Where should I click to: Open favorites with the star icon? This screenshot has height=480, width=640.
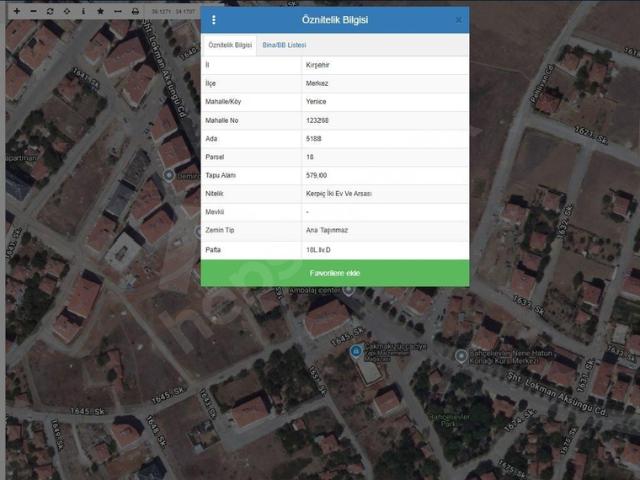click(100, 11)
